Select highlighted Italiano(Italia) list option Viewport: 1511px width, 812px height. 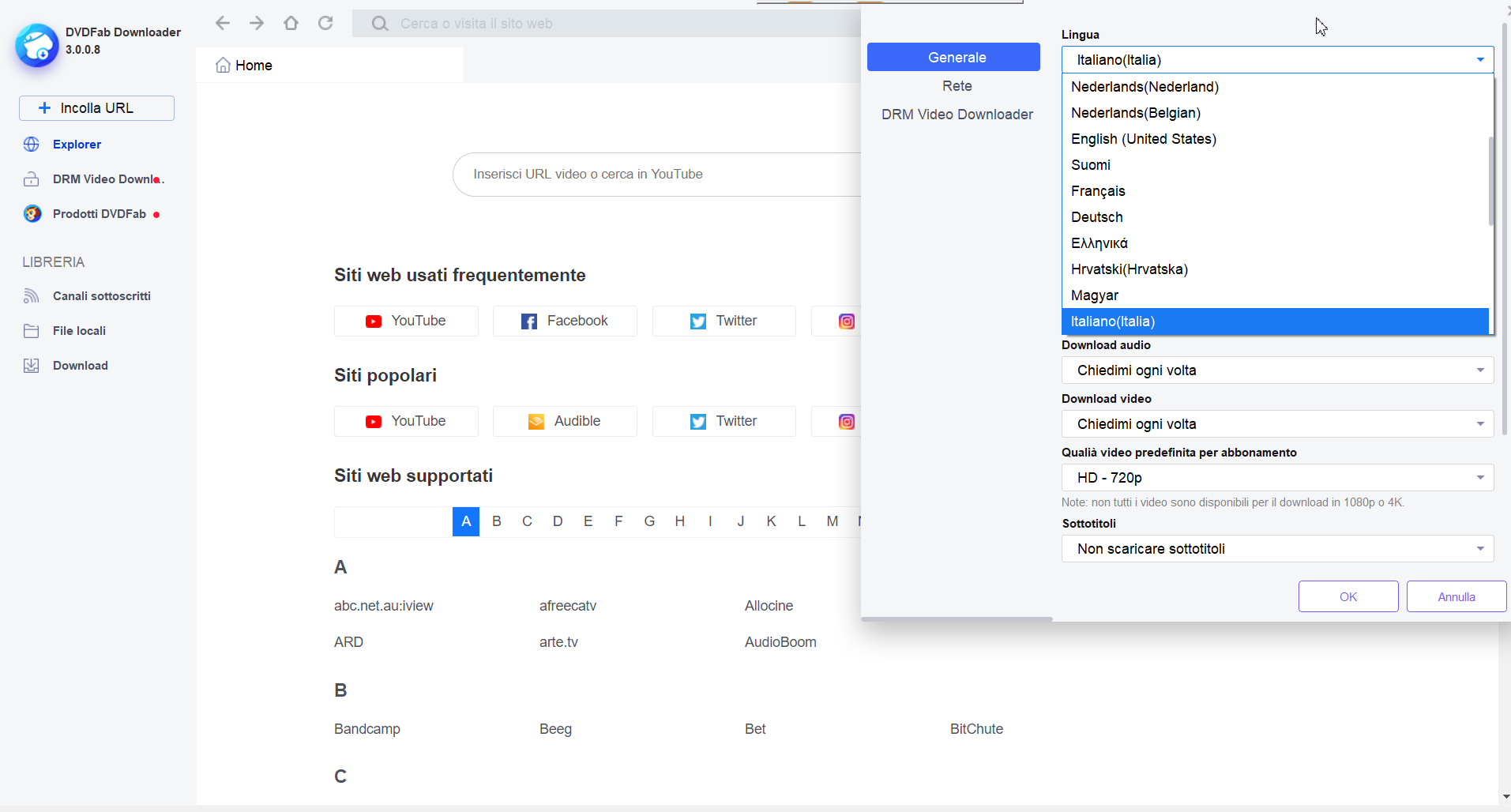(1275, 321)
